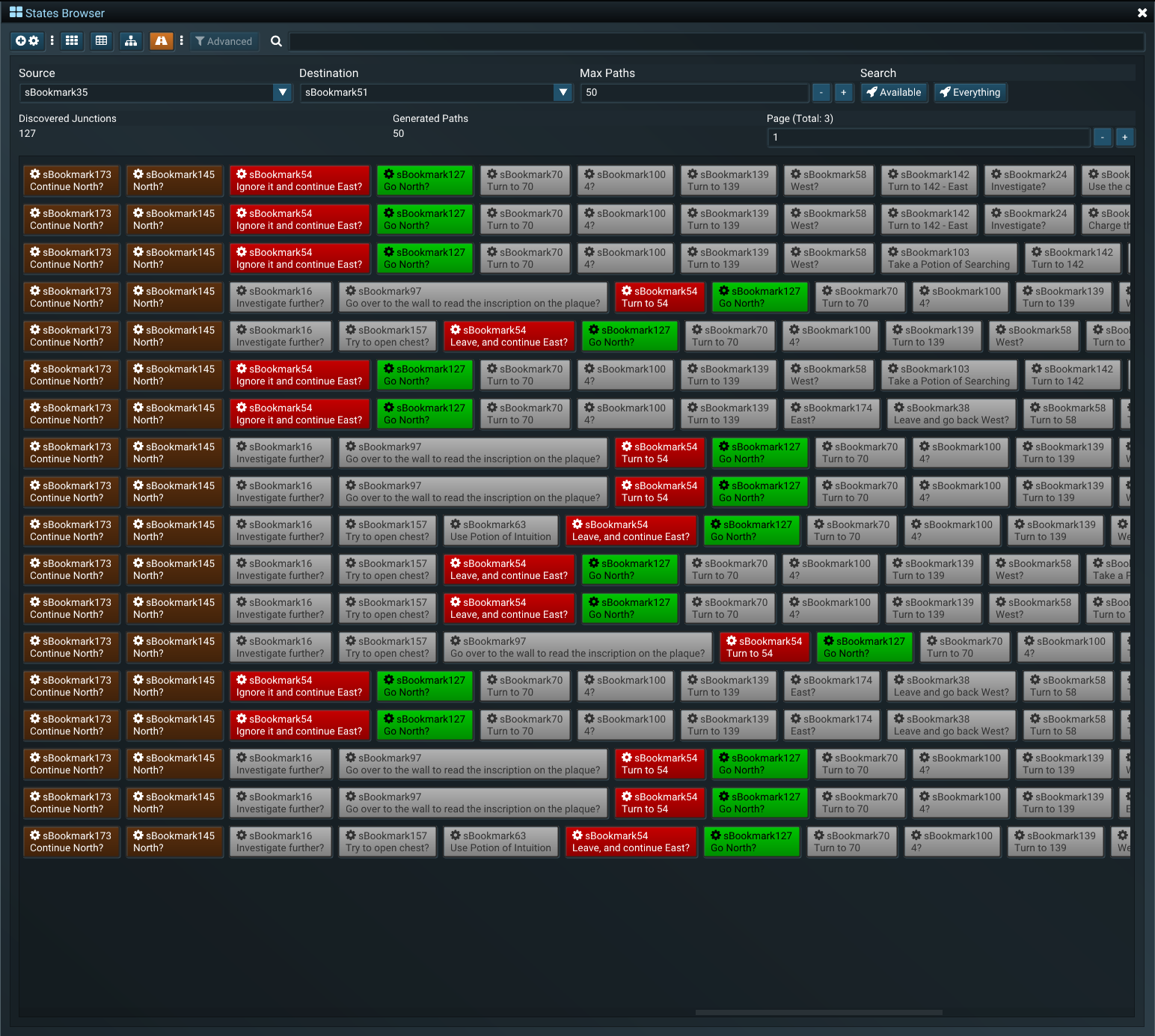Go to previous page with minus
The height and width of the screenshot is (1036, 1155).
coord(1102,138)
